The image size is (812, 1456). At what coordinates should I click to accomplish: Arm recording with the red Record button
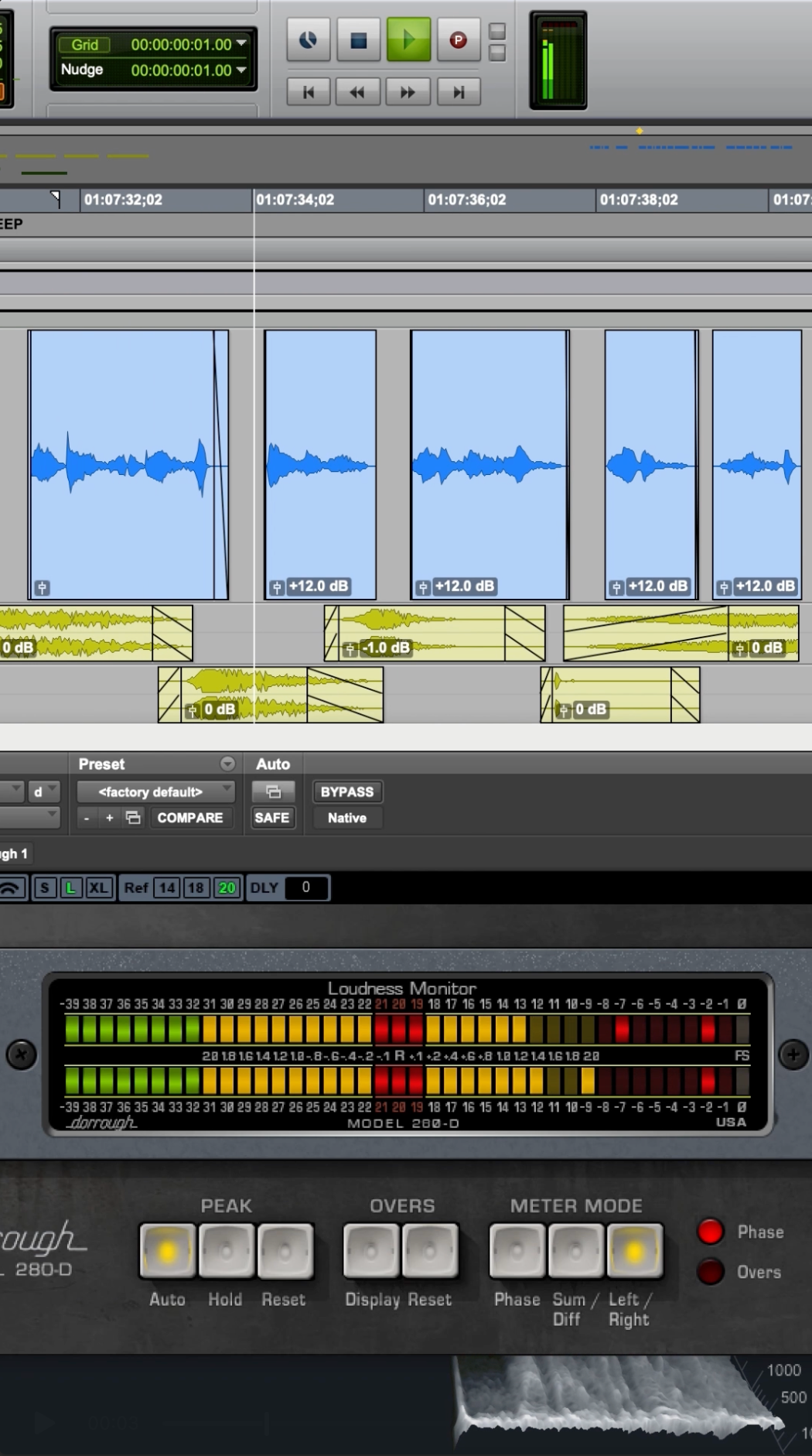(458, 39)
